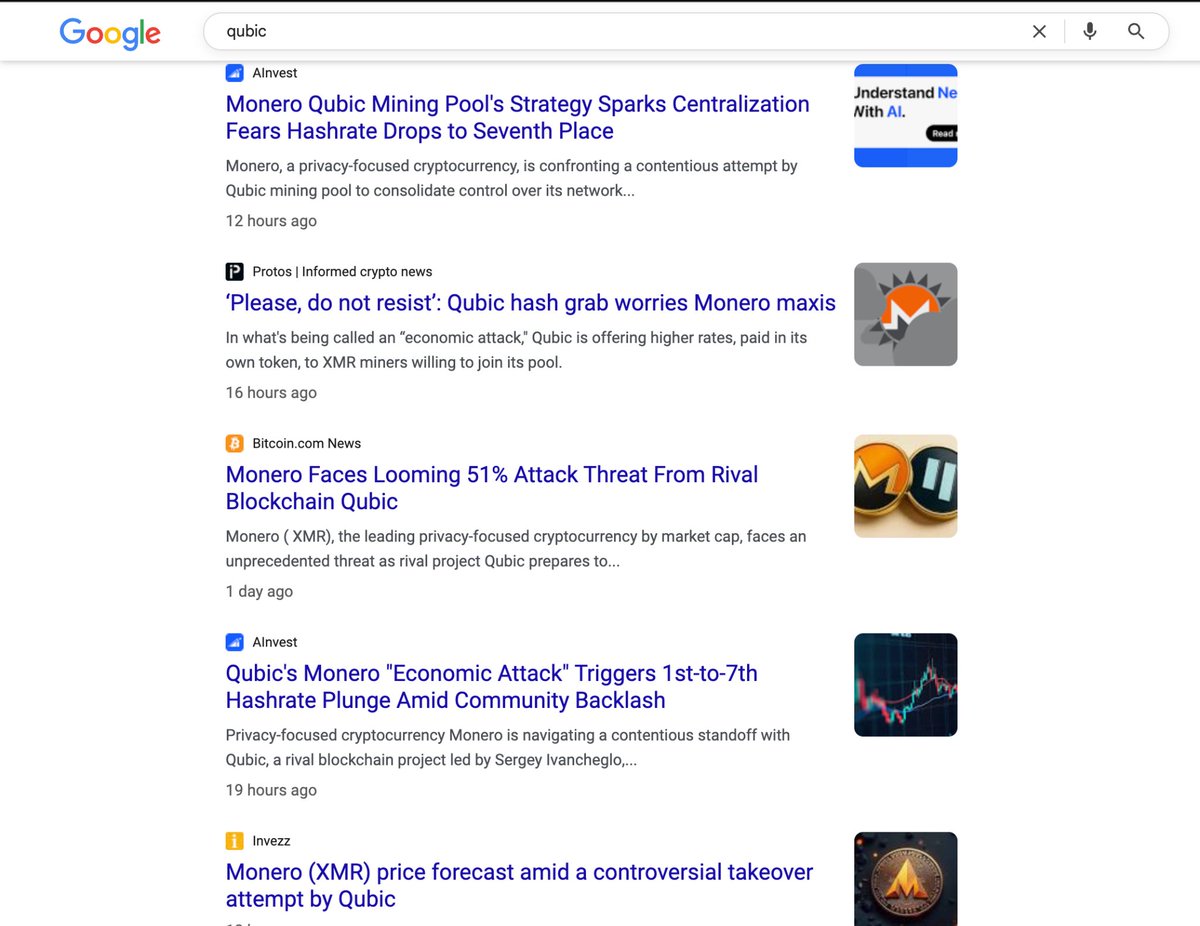The height and width of the screenshot is (926, 1200).
Task: Click the Protos favicon icon
Action: [235, 272]
